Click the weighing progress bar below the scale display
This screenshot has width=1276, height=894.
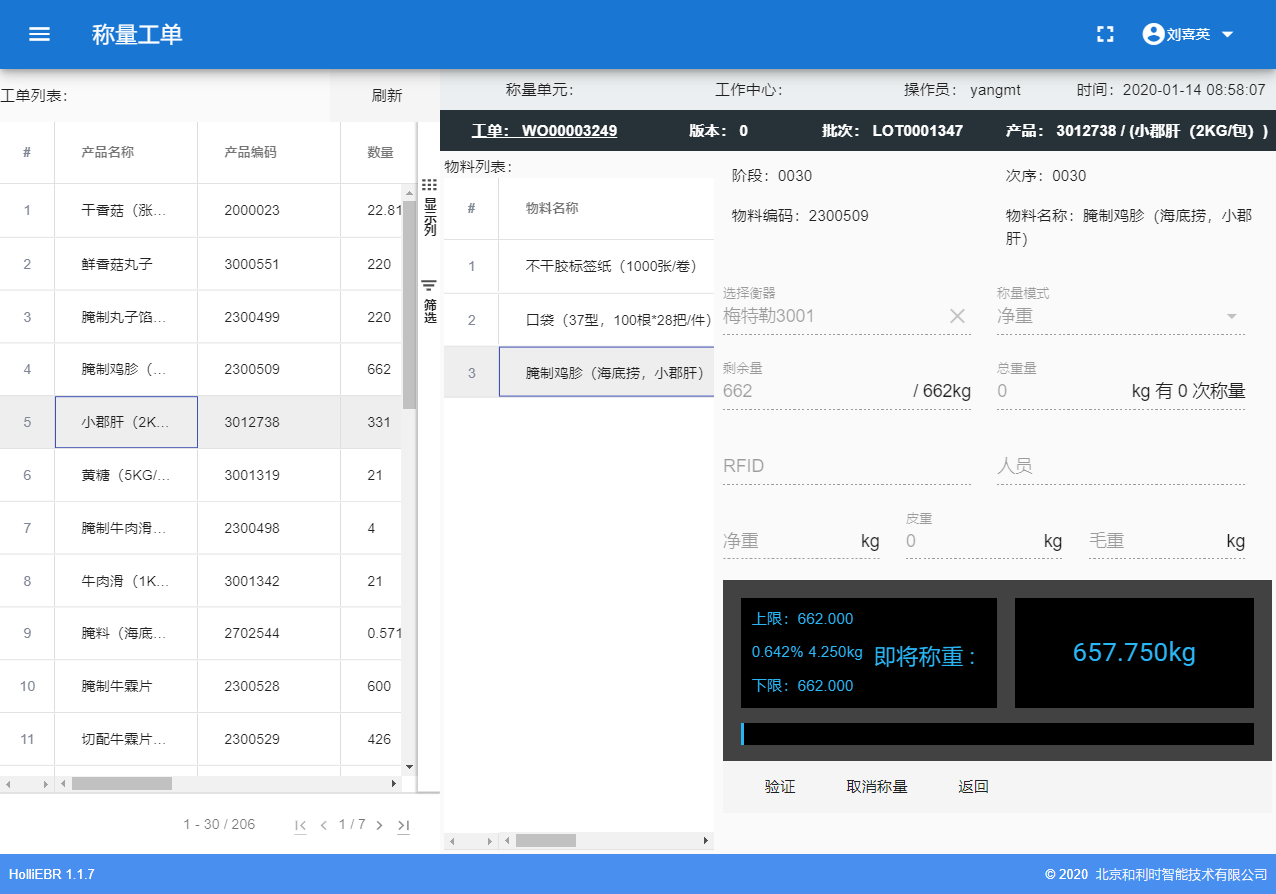(998, 733)
